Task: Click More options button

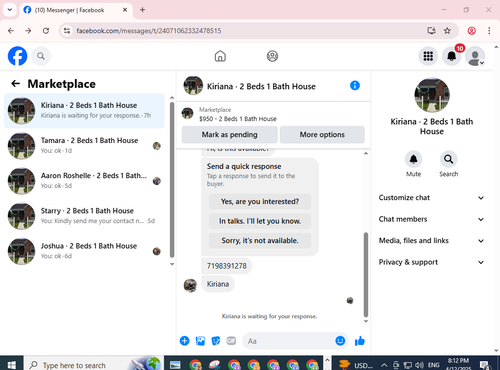Action: (322, 135)
